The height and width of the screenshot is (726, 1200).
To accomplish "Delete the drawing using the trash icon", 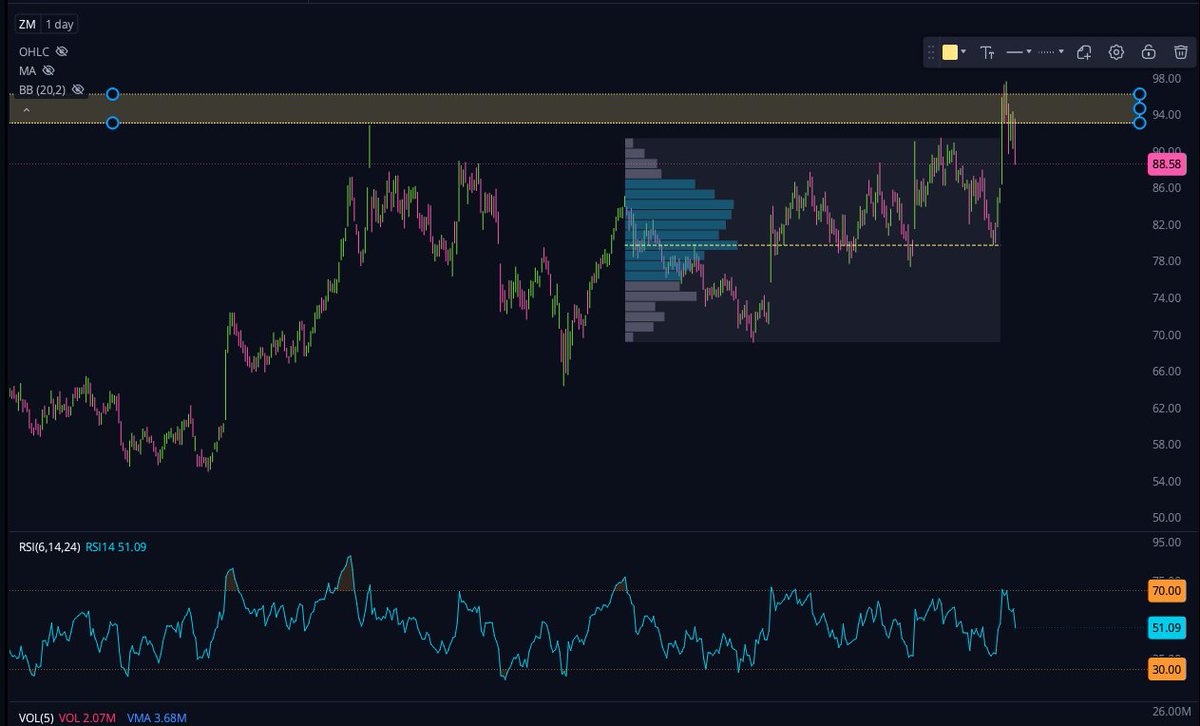I will click(x=1183, y=52).
